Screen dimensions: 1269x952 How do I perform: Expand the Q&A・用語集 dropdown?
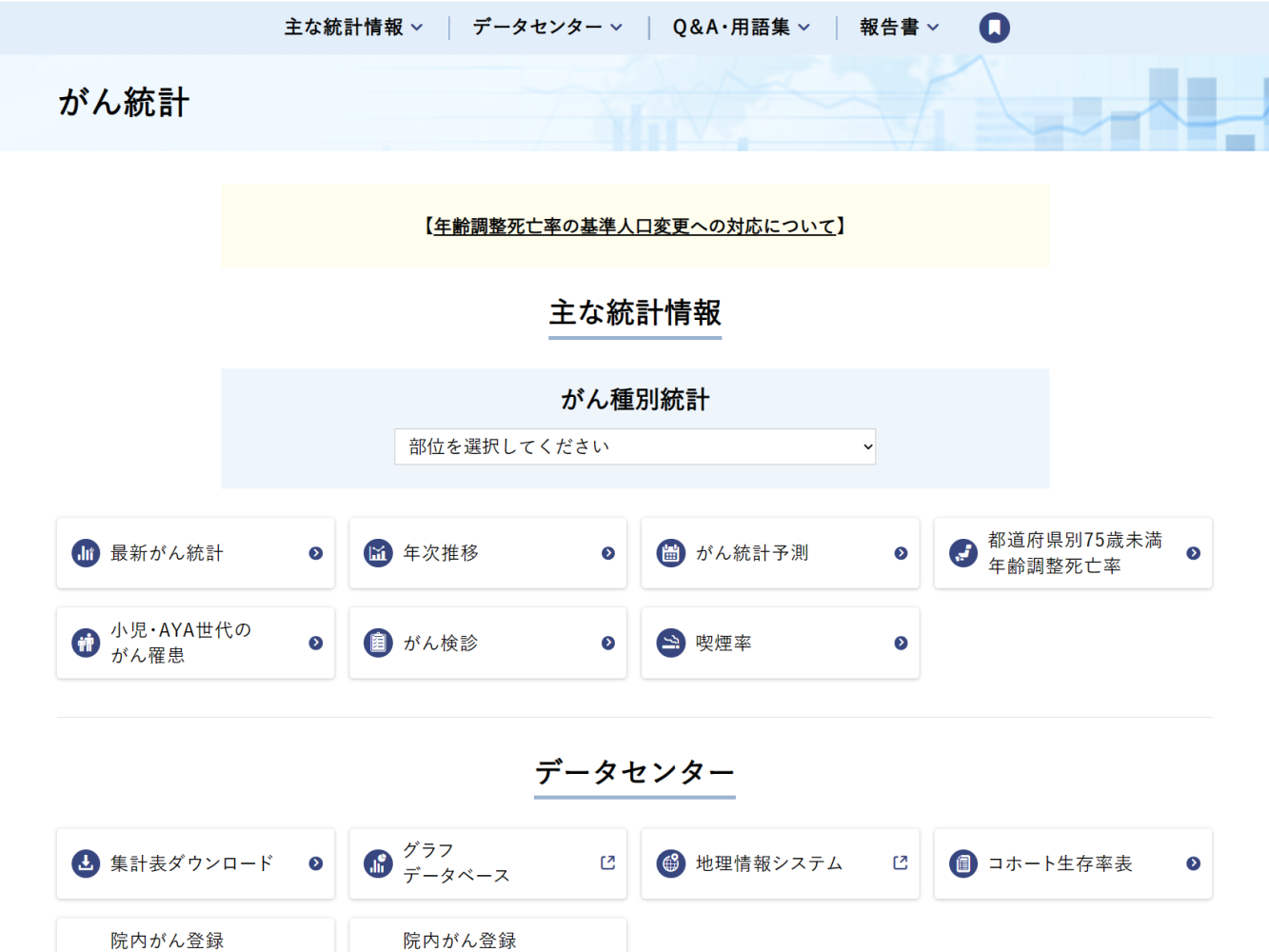[738, 28]
